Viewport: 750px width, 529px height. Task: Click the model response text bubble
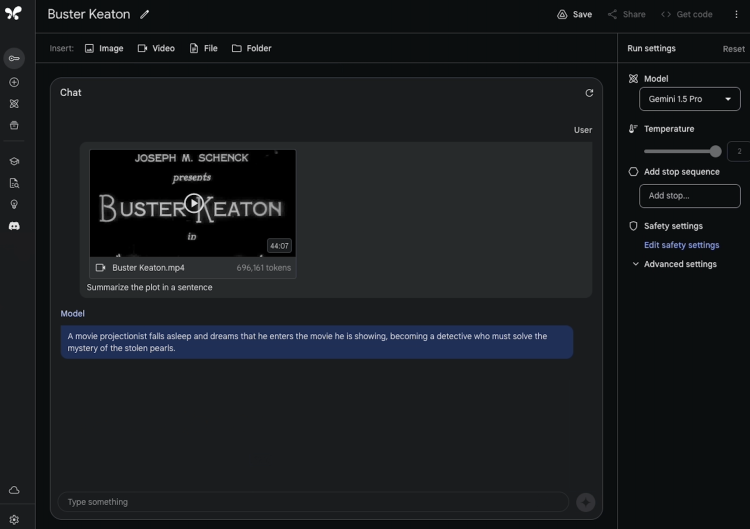(x=317, y=342)
